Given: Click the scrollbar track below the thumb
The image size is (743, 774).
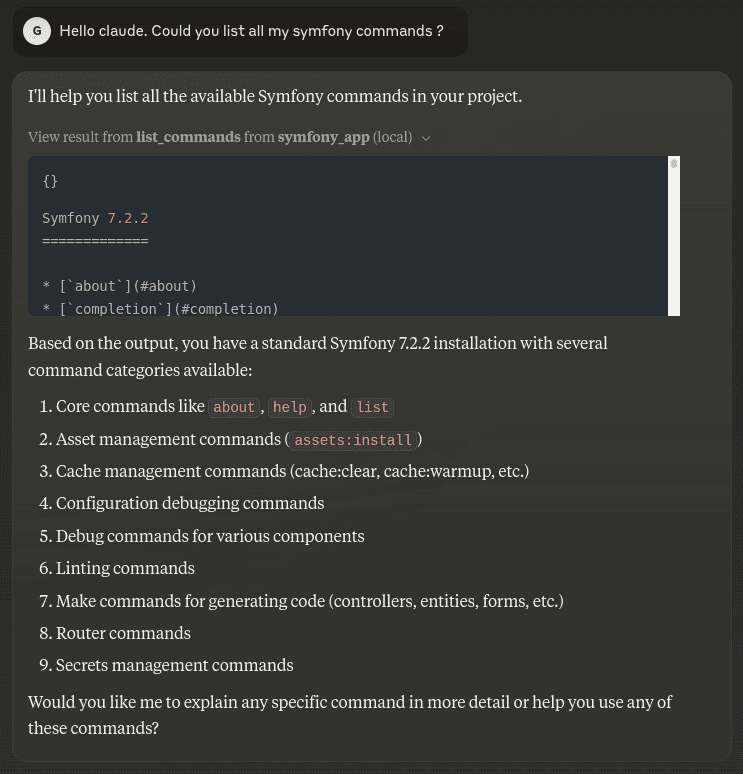Looking at the screenshot, I should coord(674,250).
